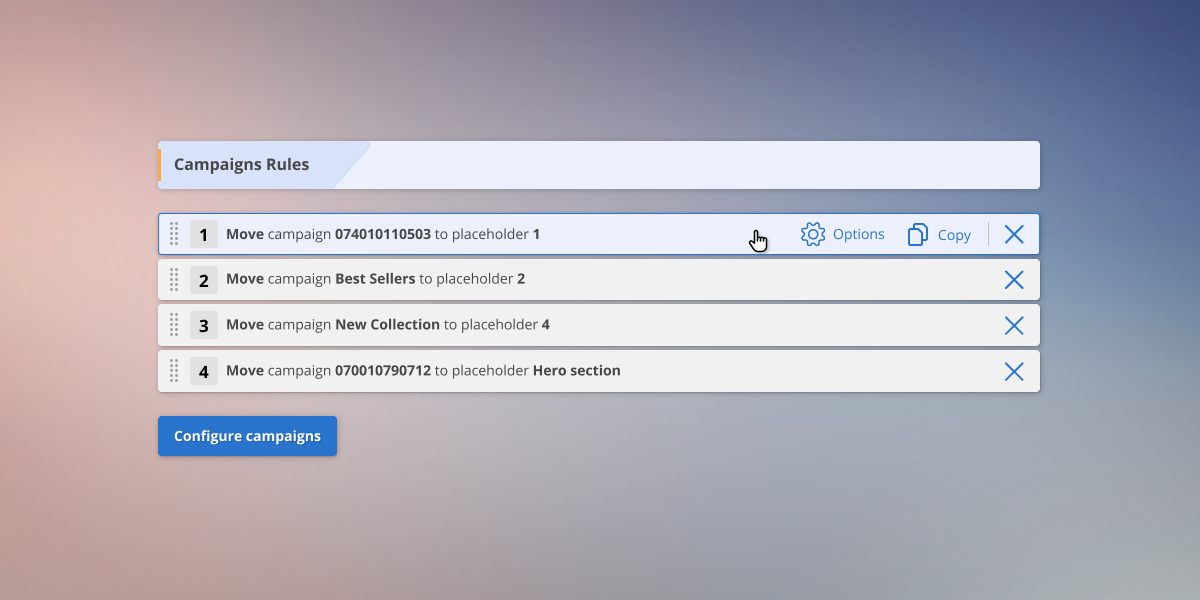Click the Options link on rule 1
This screenshot has width=1200, height=600.
click(858, 233)
